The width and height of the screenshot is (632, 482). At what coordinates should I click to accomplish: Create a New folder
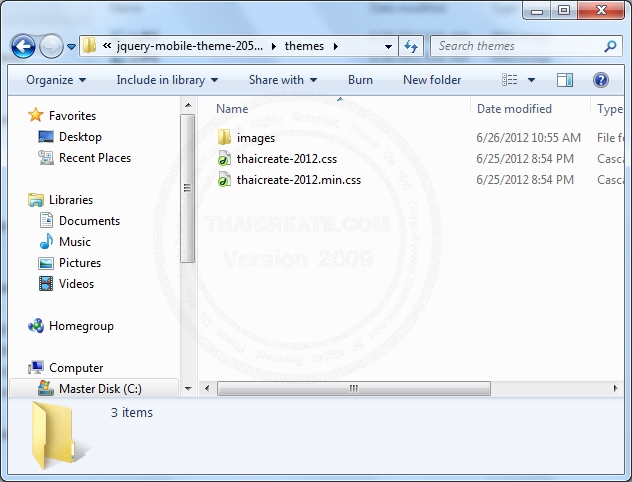coord(432,80)
